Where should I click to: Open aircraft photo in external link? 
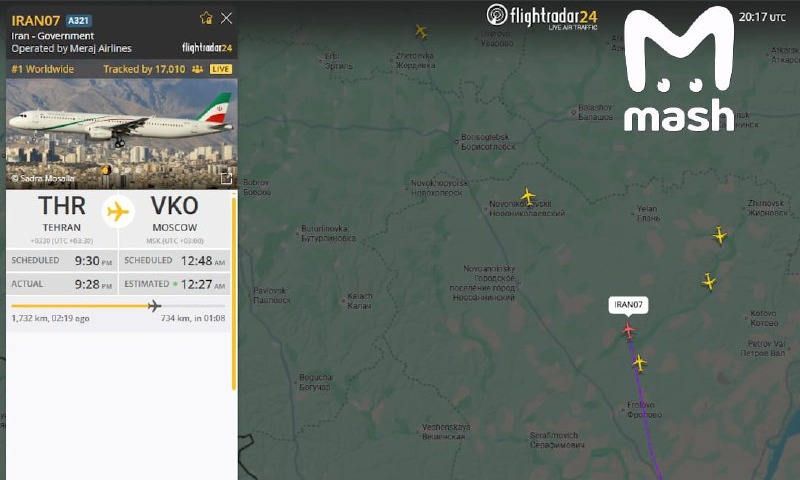[226, 179]
